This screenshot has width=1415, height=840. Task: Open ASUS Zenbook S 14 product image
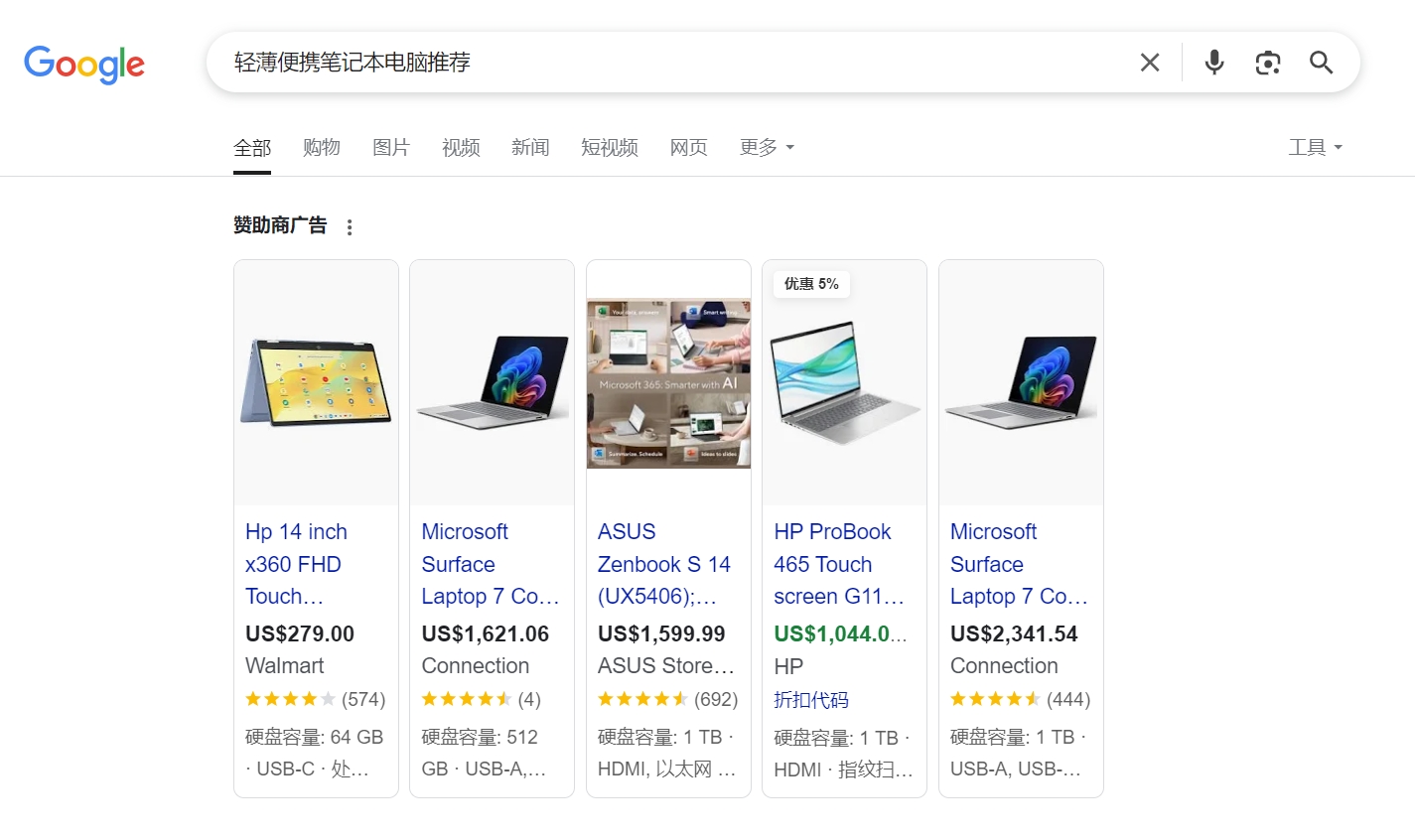tap(668, 383)
